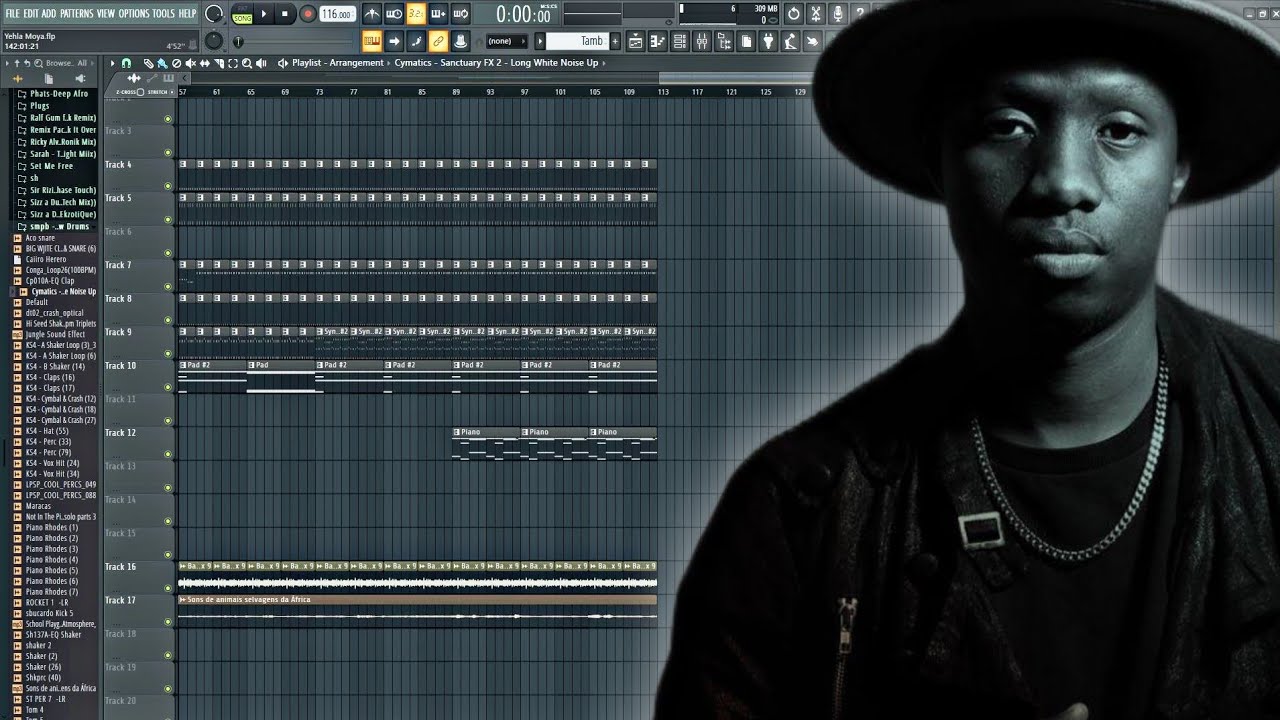Viewport: 1280px width, 720px height.
Task: Select the playlist delete tool
Action: pyautogui.click(x=176, y=63)
